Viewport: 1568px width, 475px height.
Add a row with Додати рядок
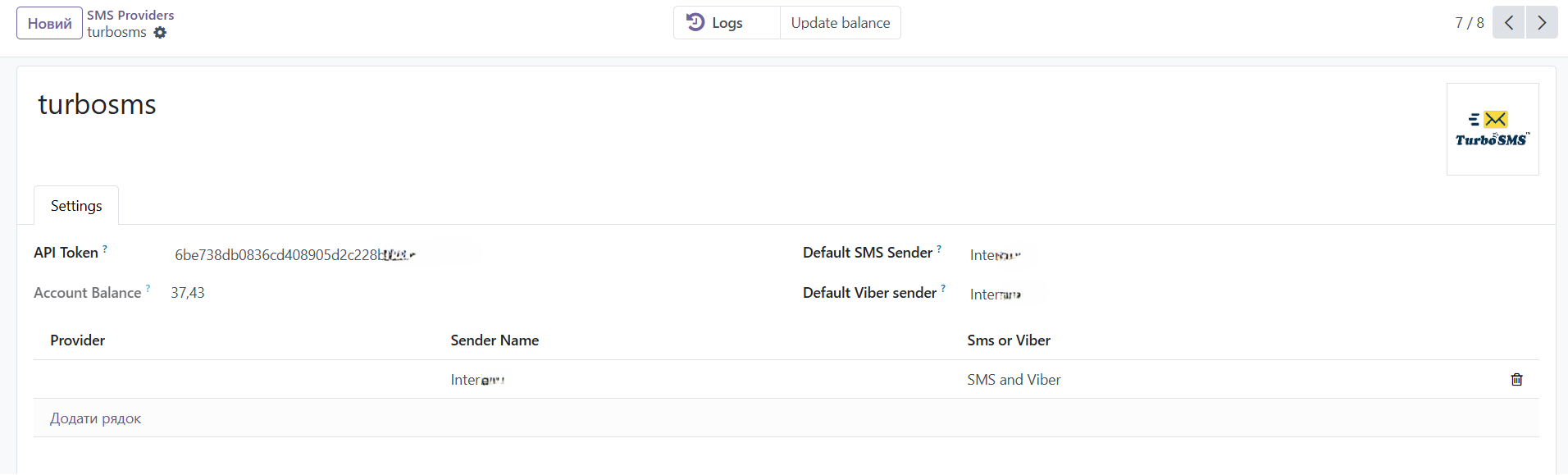click(x=95, y=418)
